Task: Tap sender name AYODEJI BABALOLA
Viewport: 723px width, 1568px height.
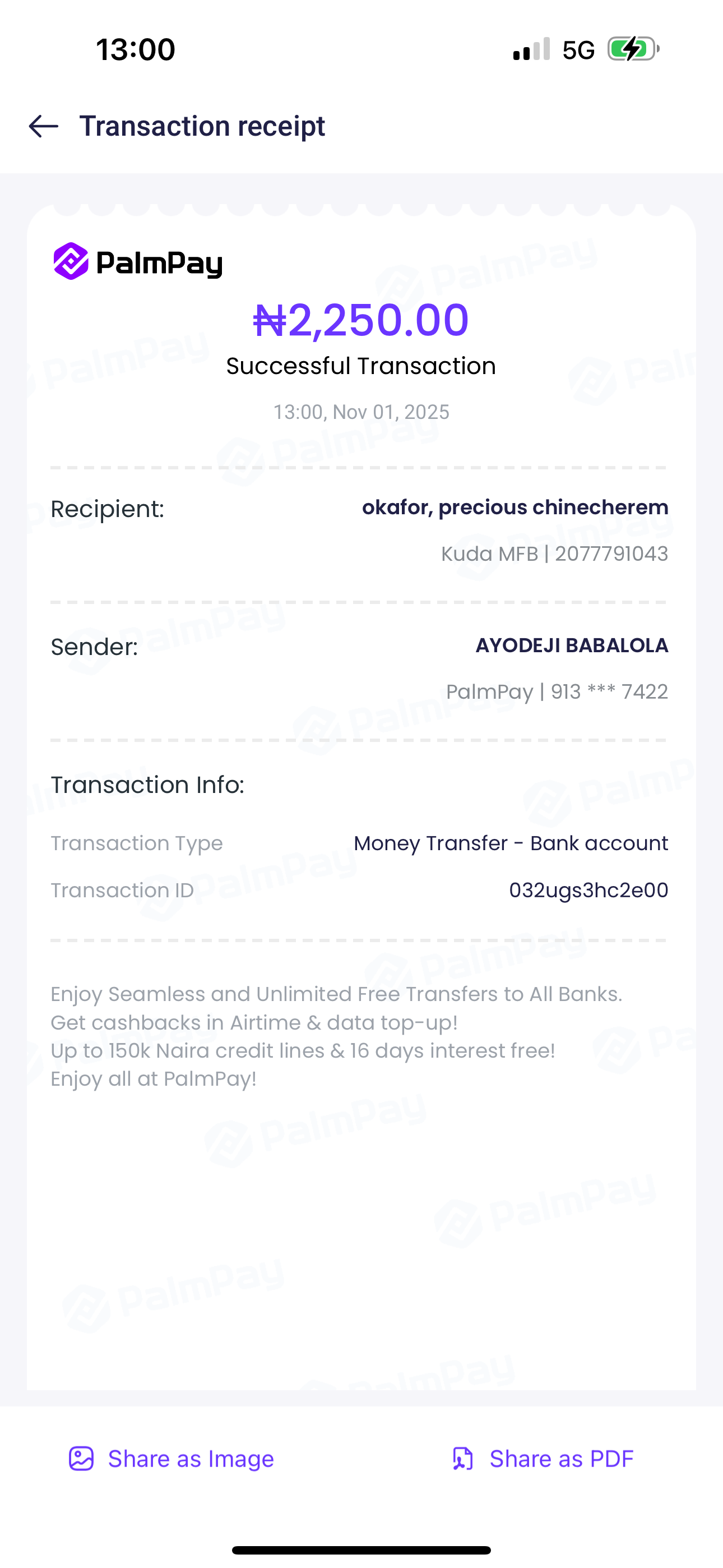Action: (572, 645)
